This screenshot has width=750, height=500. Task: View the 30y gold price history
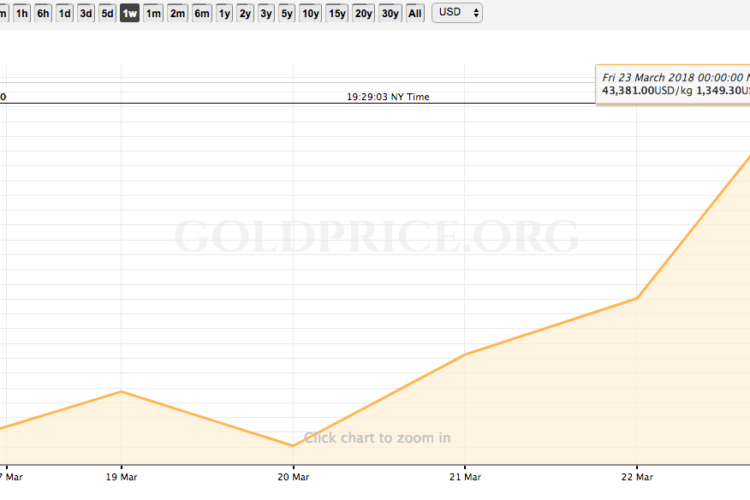pyautogui.click(x=390, y=13)
